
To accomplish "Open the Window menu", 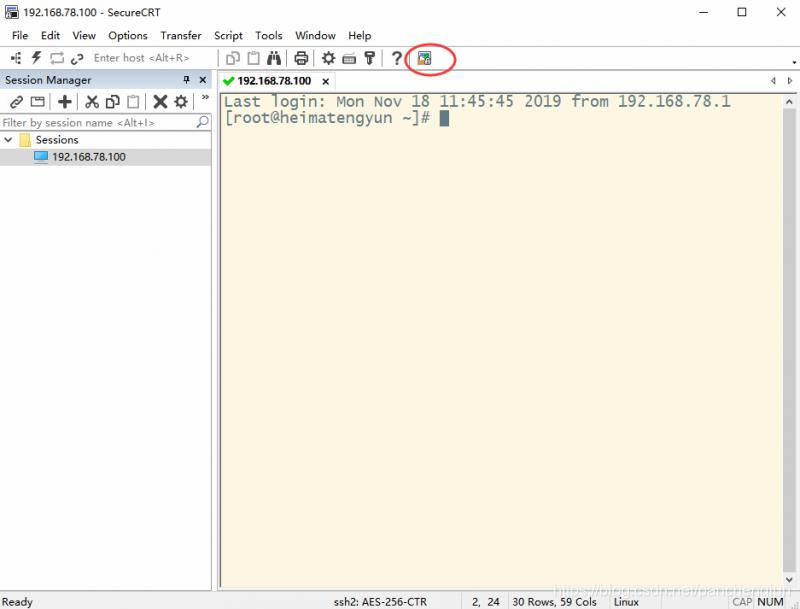I will 315,36.
